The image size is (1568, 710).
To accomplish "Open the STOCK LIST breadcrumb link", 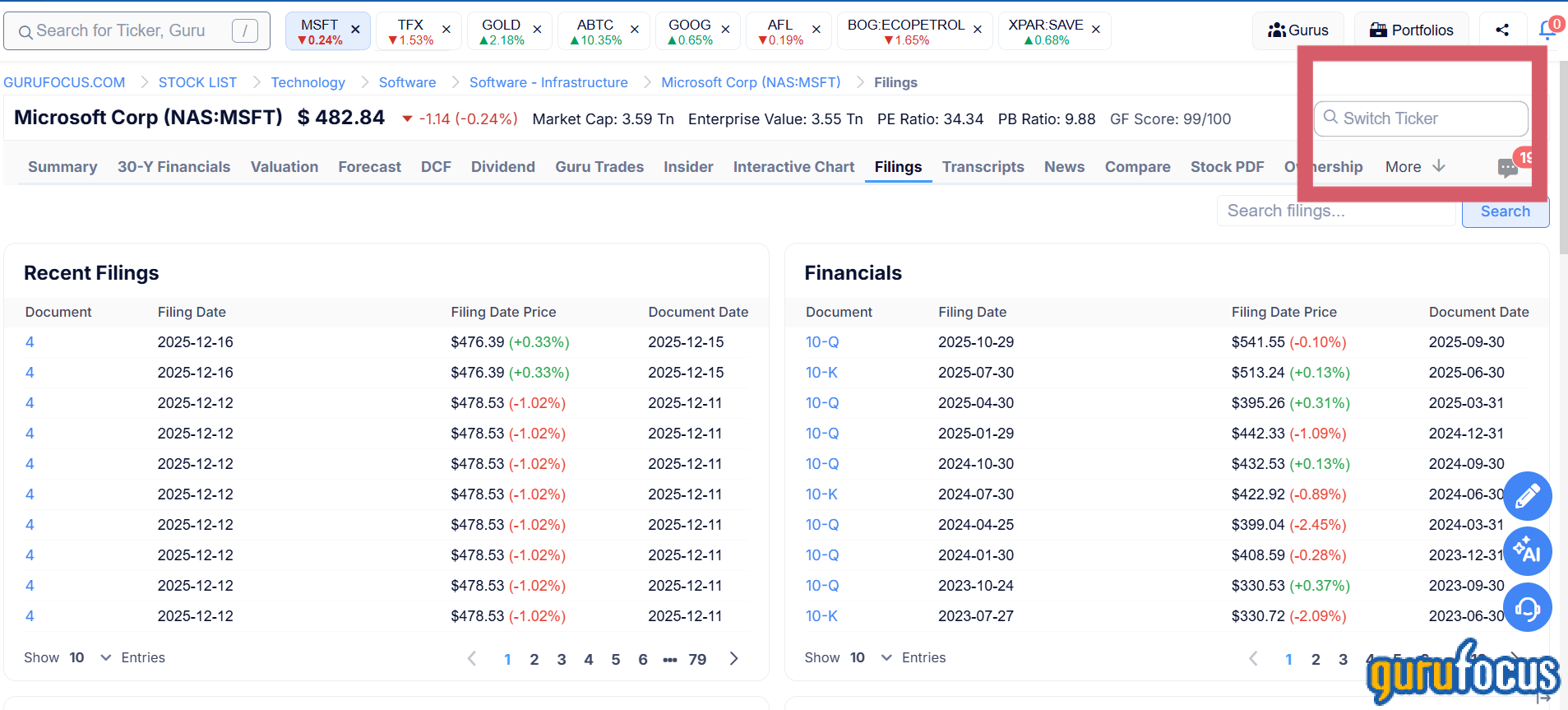I will (x=197, y=82).
